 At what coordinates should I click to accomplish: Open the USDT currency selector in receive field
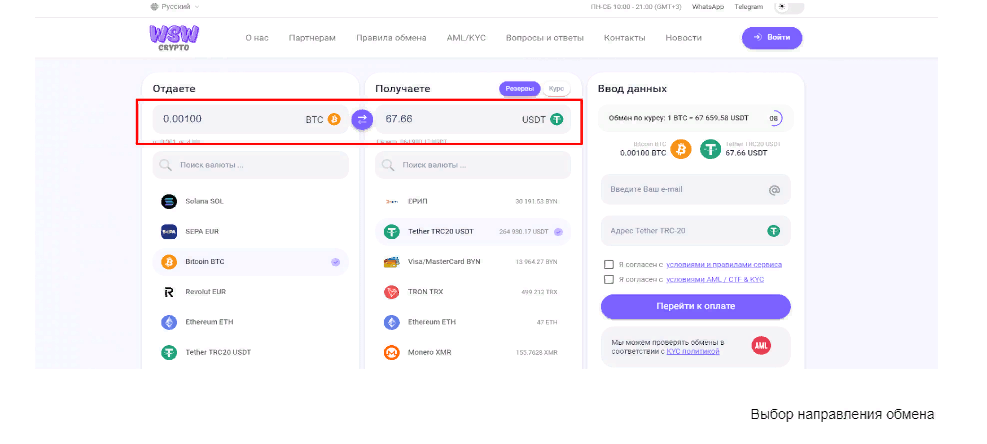pos(542,119)
